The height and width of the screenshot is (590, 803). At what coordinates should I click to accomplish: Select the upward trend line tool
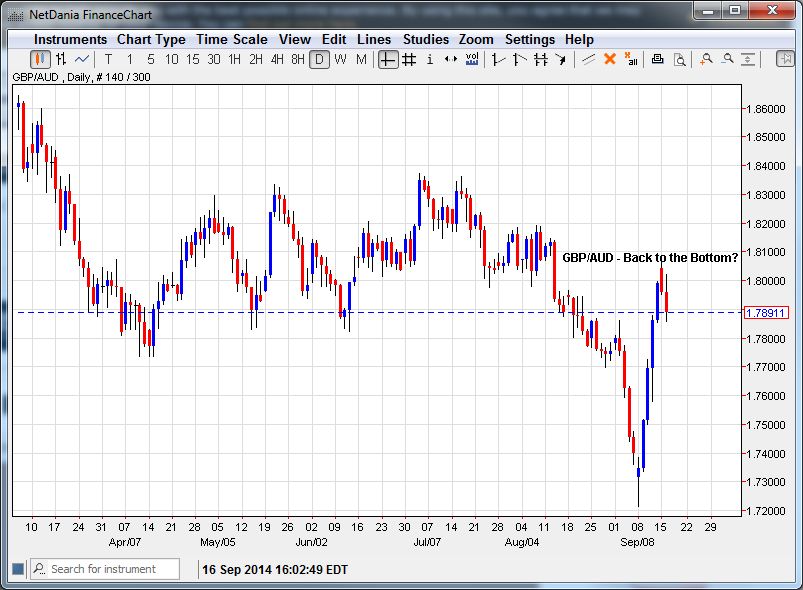pyautogui.click(x=498, y=60)
